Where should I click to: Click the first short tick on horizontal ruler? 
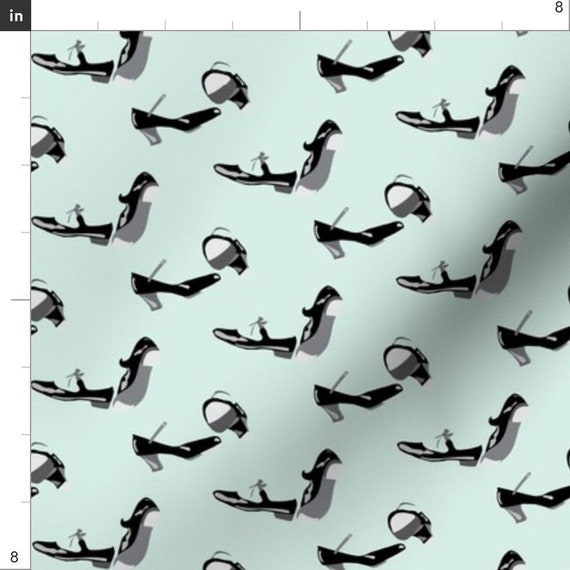98,25
